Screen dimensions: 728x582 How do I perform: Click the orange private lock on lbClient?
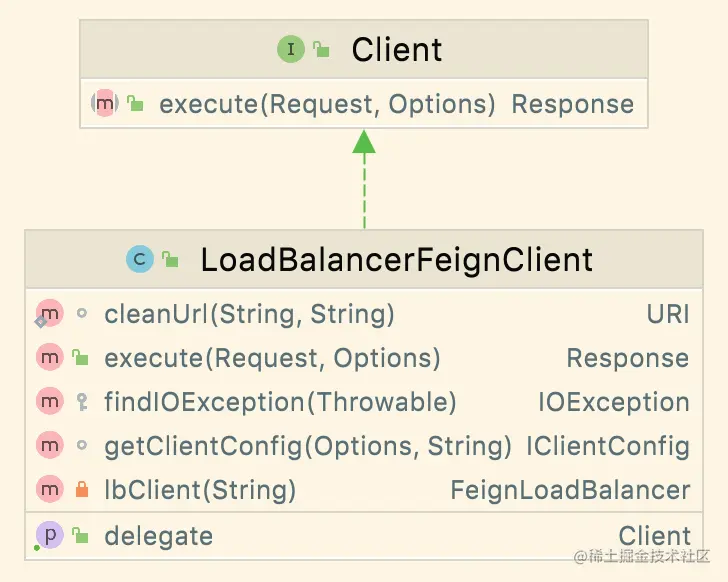tap(82, 490)
